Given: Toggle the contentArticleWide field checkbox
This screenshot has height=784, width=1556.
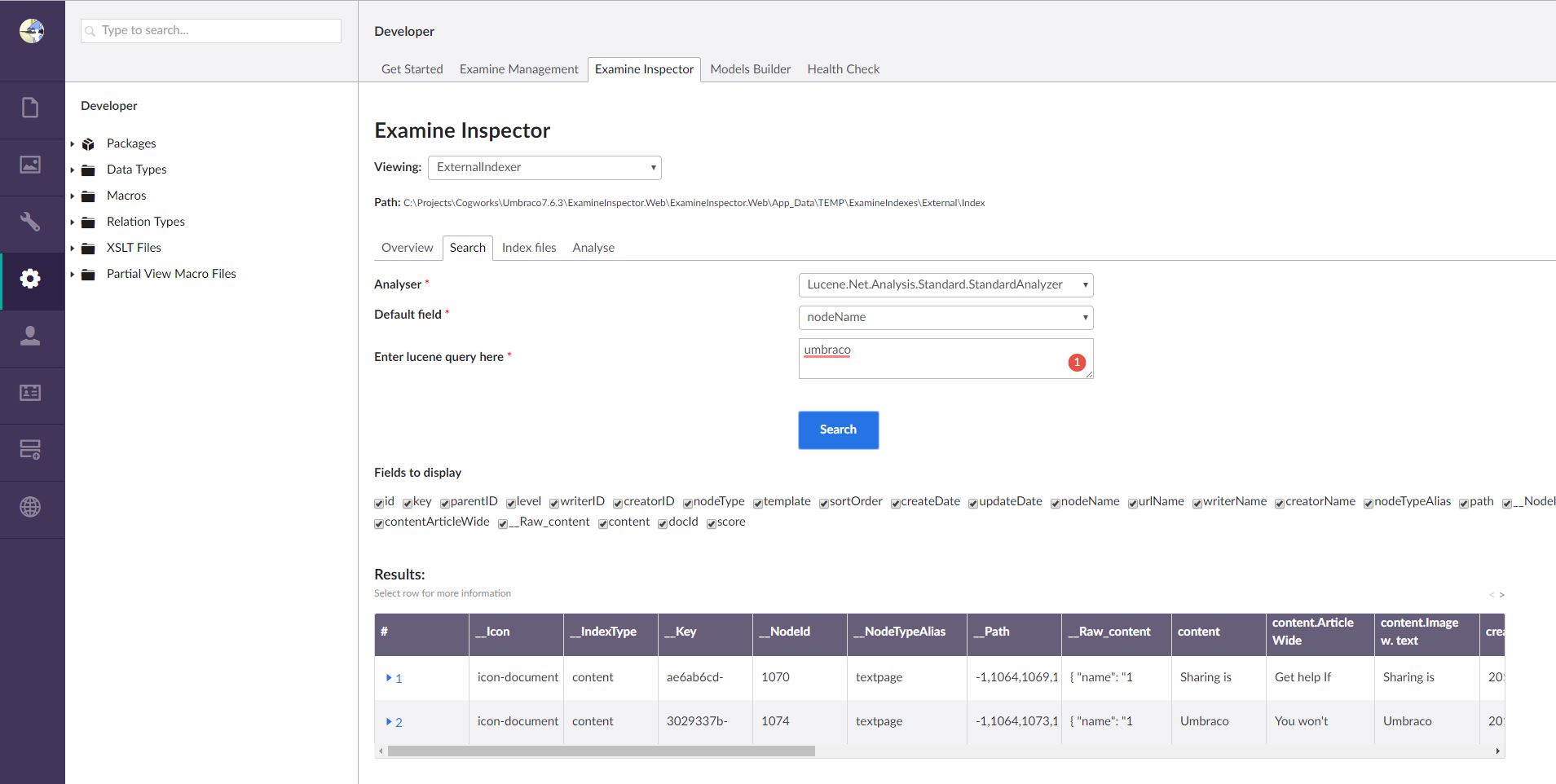Looking at the screenshot, I should [x=379, y=523].
